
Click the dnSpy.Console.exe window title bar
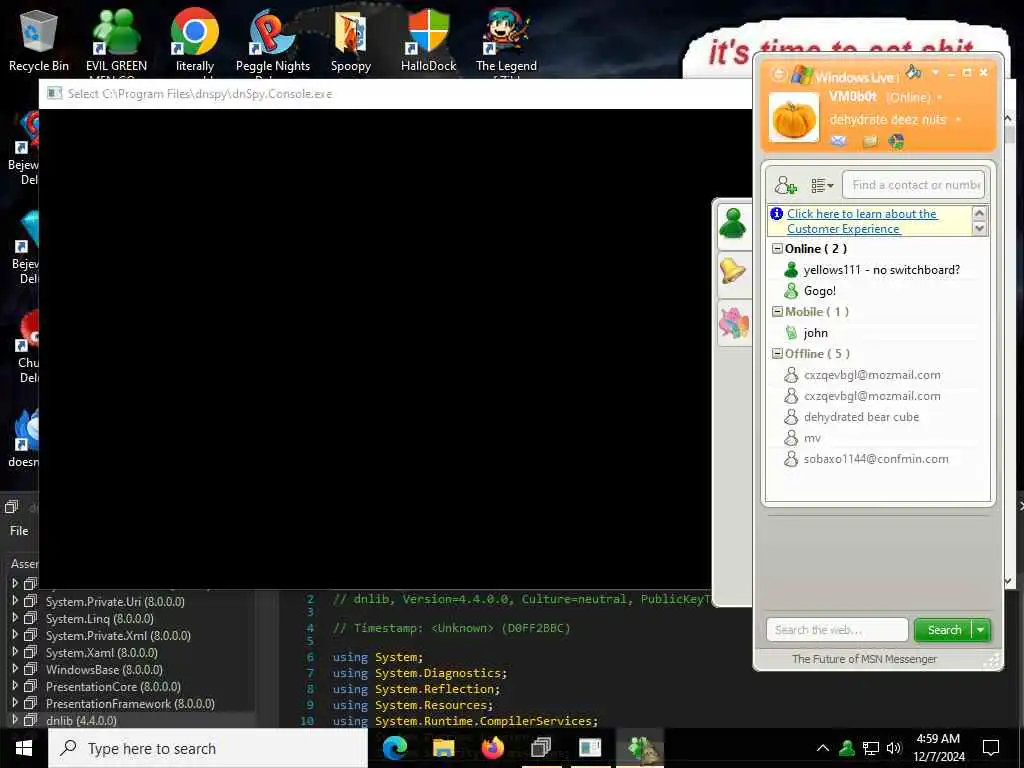coord(395,93)
